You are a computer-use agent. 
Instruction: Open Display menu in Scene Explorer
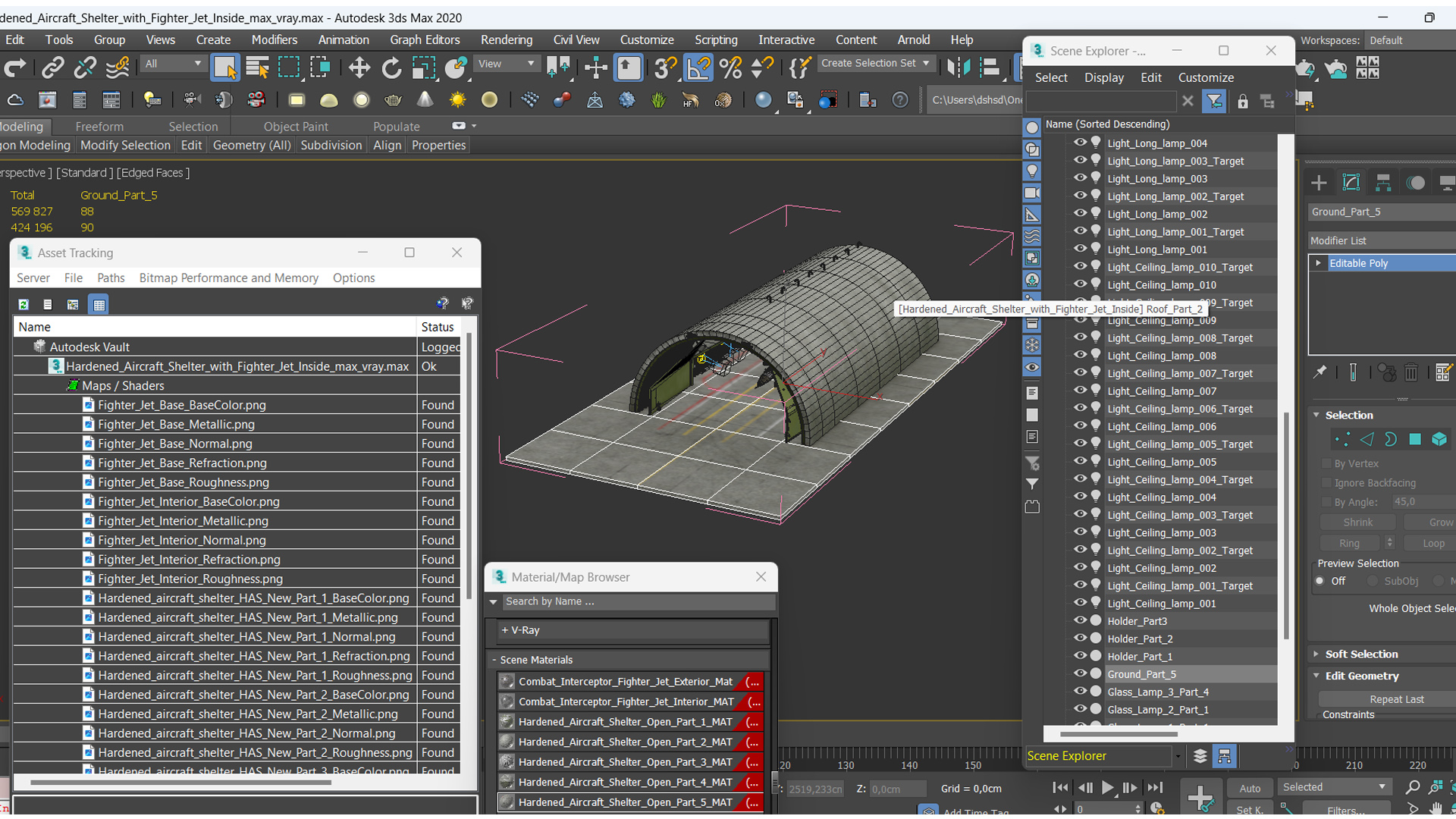click(1103, 77)
